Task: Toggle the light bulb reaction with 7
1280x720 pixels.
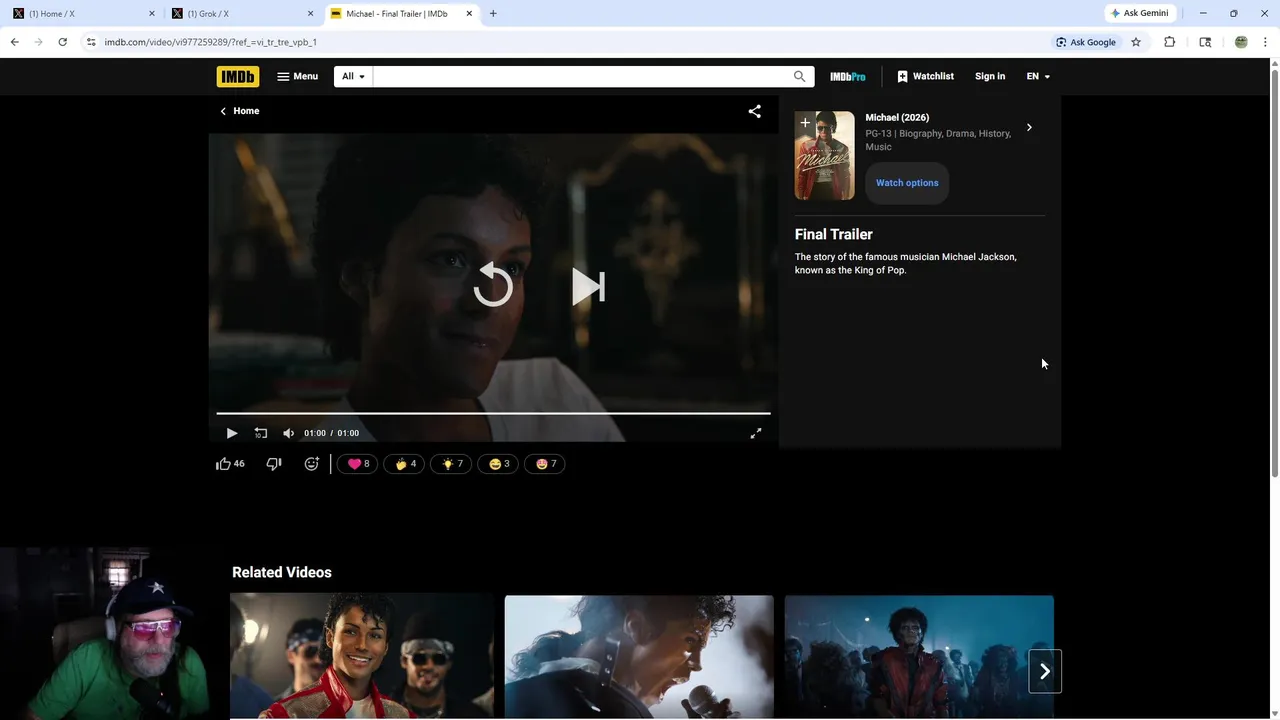Action: [x=451, y=464]
